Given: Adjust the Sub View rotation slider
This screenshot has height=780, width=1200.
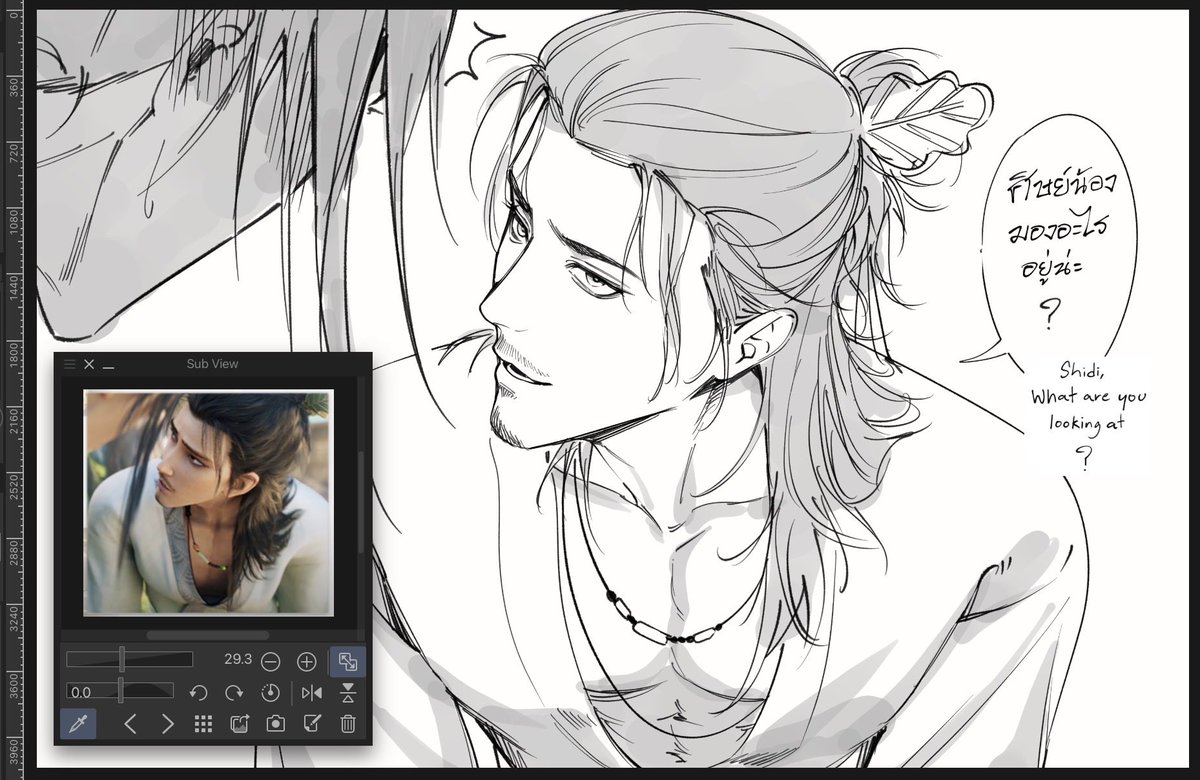Looking at the screenshot, I should (x=119, y=691).
